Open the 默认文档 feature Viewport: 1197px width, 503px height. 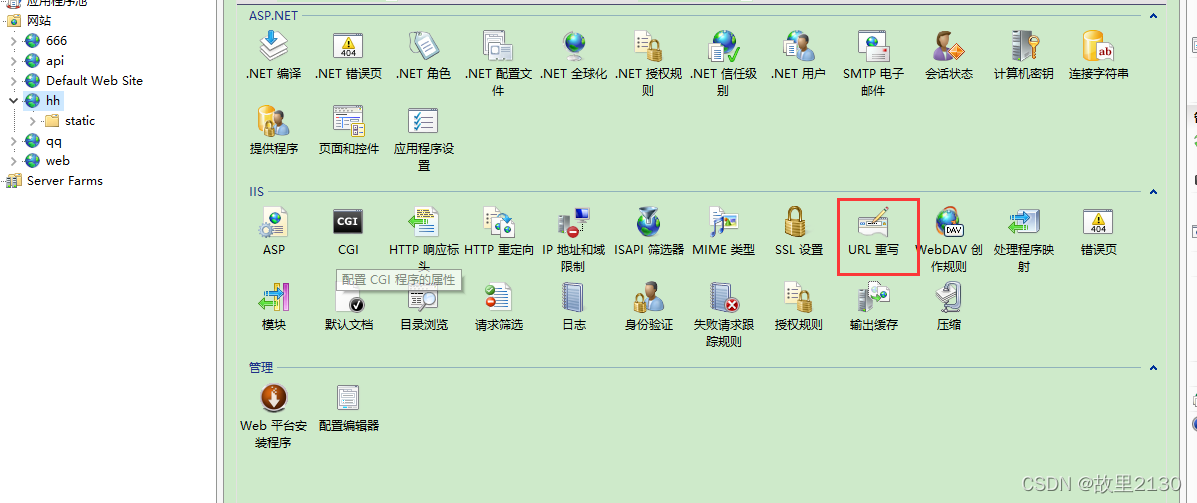click(348, 306)
